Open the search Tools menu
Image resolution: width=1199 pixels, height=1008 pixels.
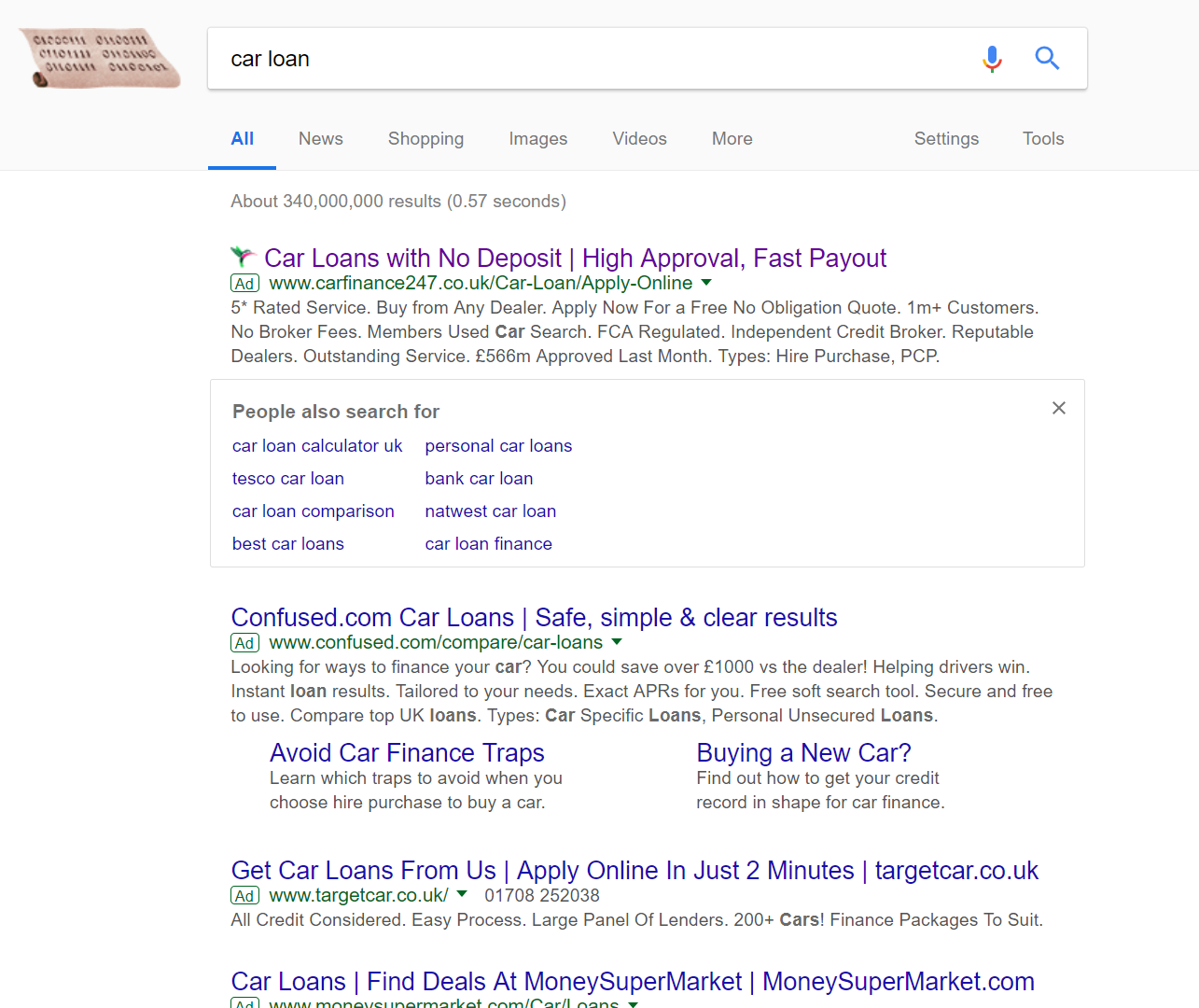coord(1043,139)
